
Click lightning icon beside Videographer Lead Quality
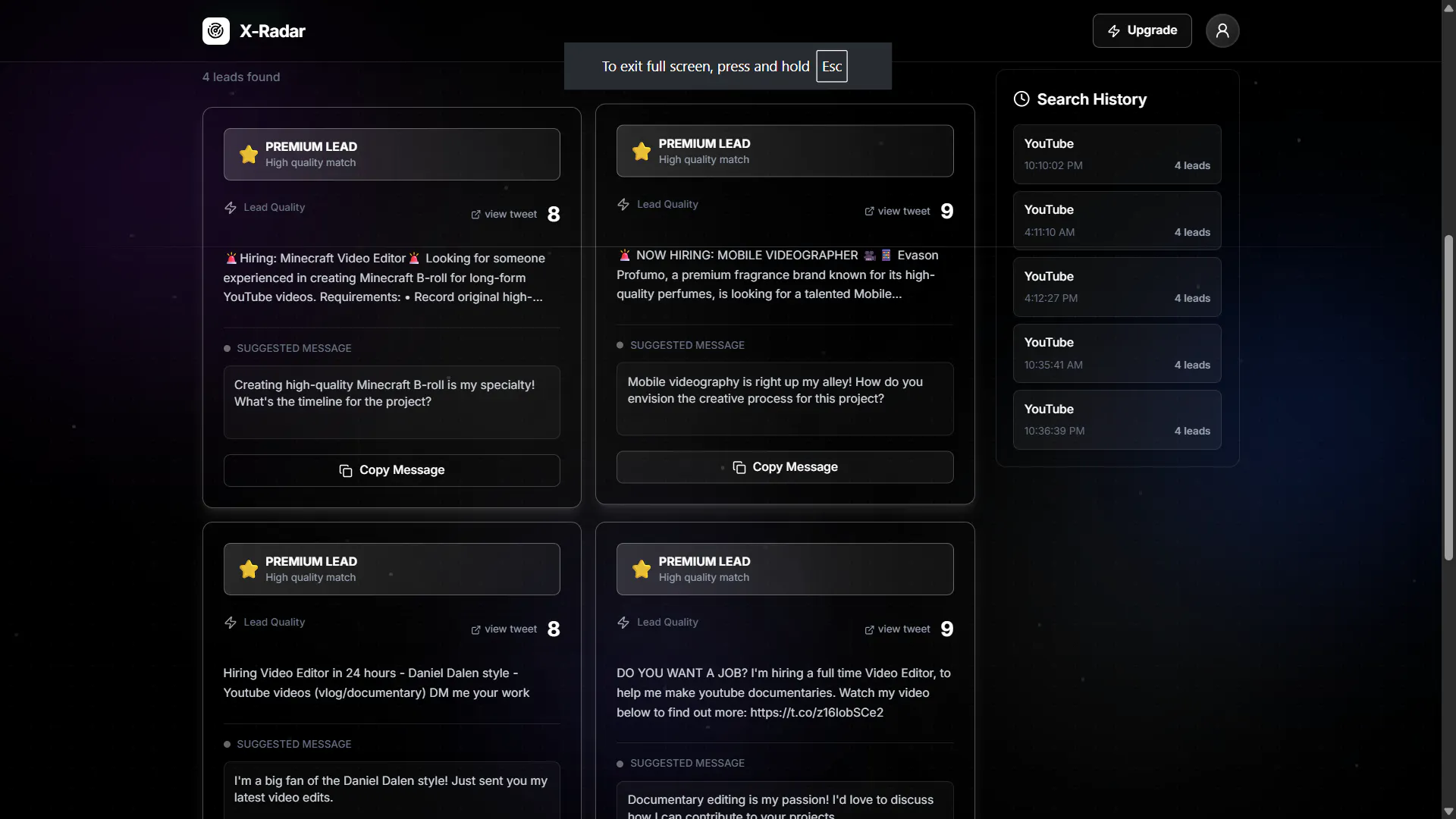click(x=623, y=205)
